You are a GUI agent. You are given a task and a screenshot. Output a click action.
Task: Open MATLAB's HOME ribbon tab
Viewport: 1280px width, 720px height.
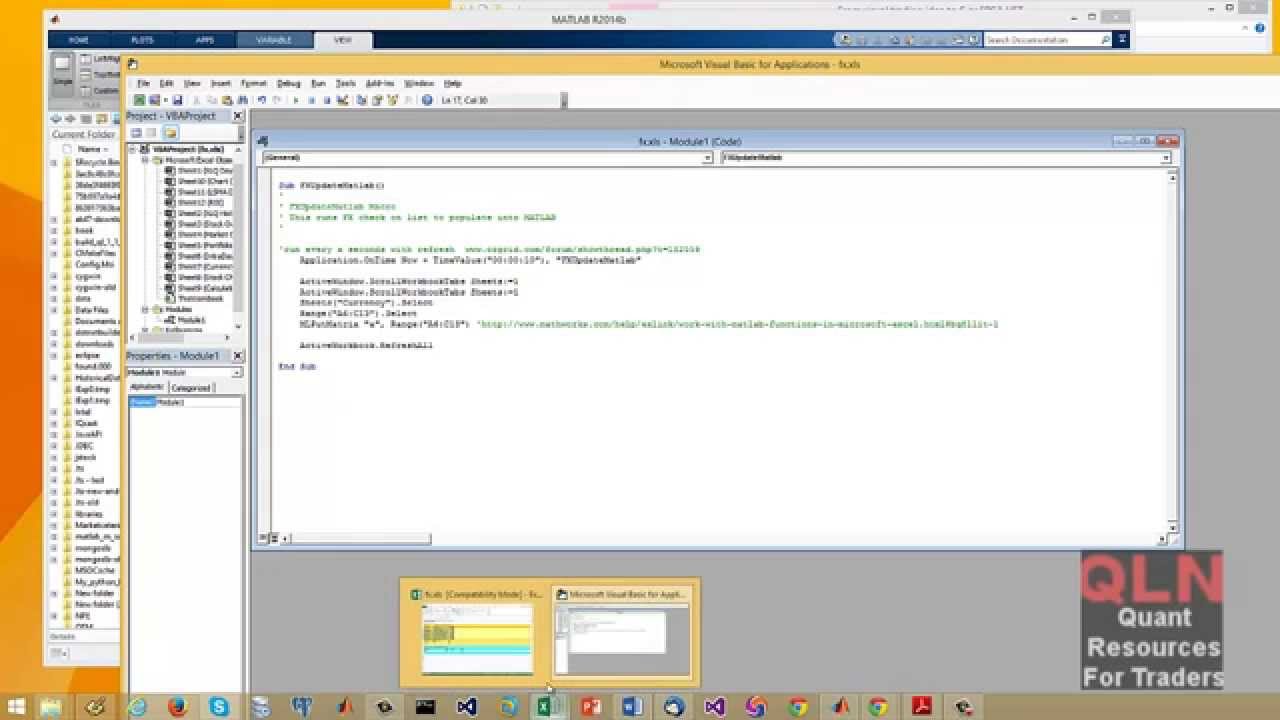point(78,40)
